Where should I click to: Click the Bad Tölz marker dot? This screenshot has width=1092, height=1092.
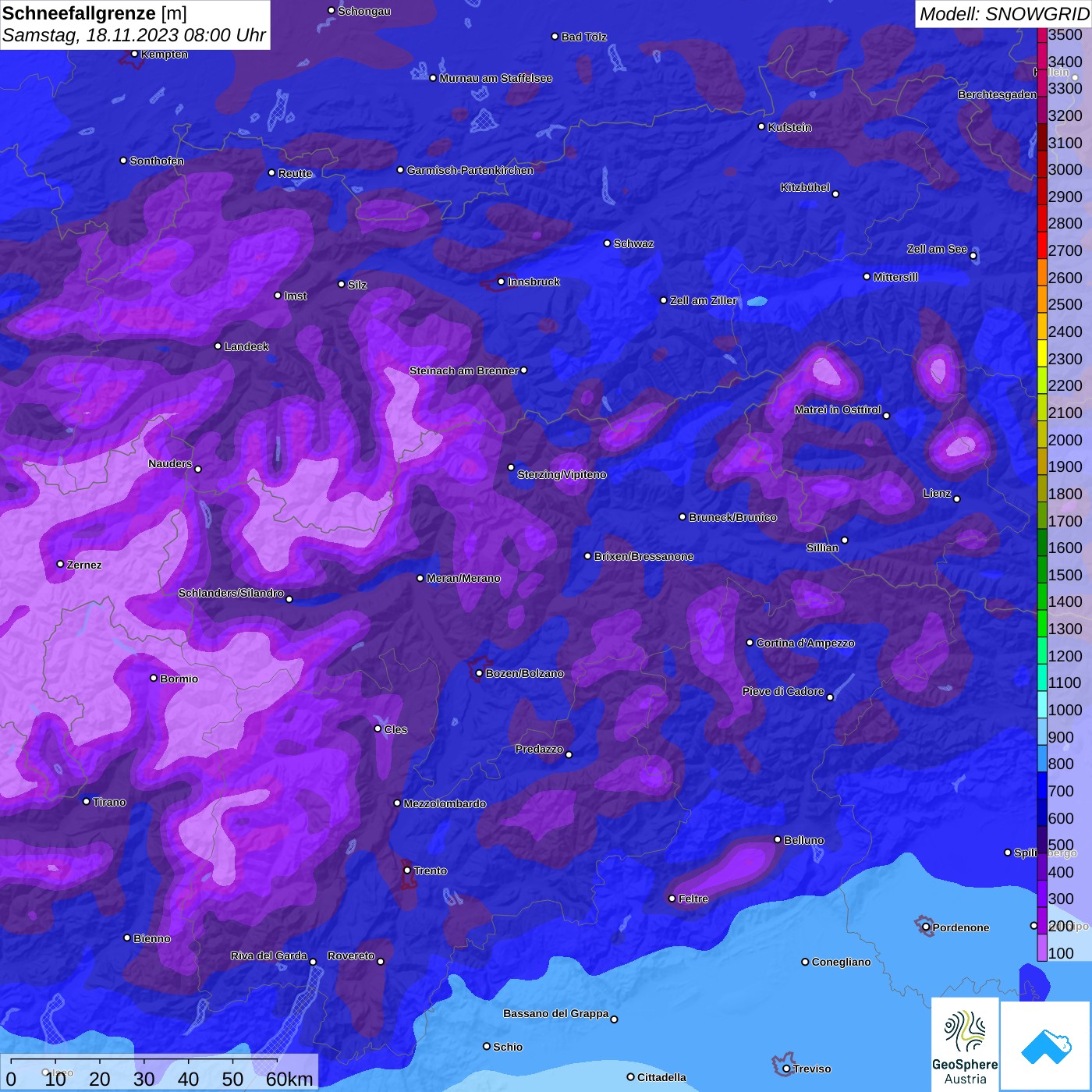tap(555, 37)
